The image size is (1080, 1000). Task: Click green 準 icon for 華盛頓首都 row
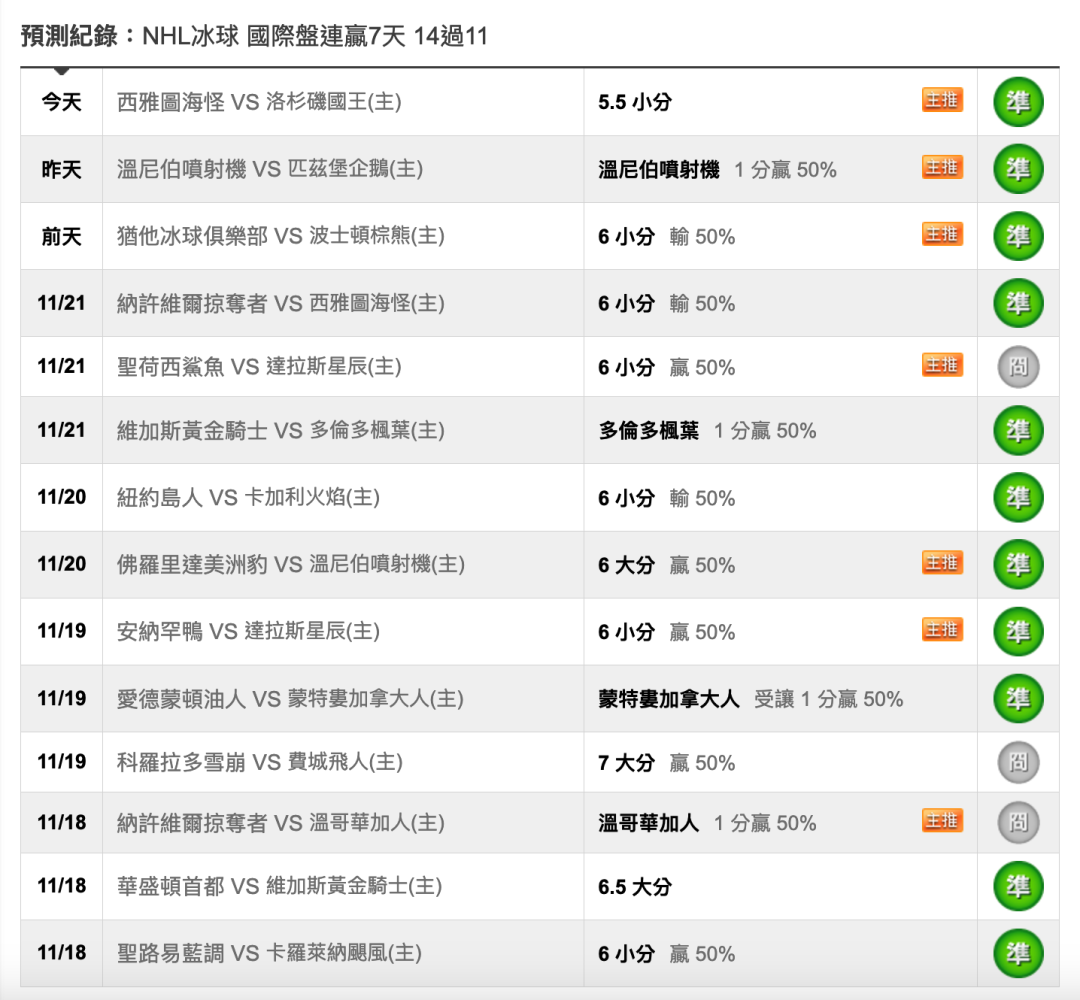tap(1018, 886)
